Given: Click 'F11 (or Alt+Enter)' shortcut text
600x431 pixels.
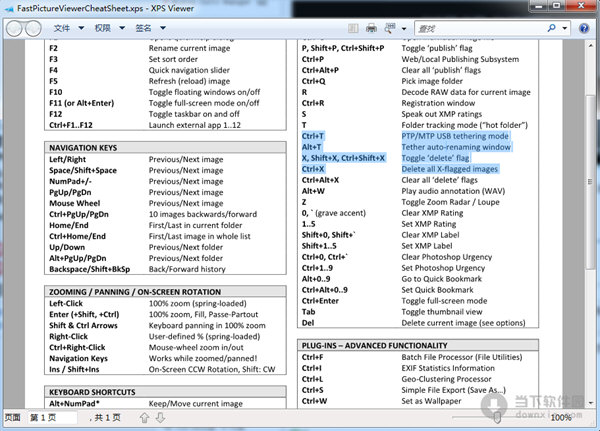Looking at the screenshot, I should [82, 103].
